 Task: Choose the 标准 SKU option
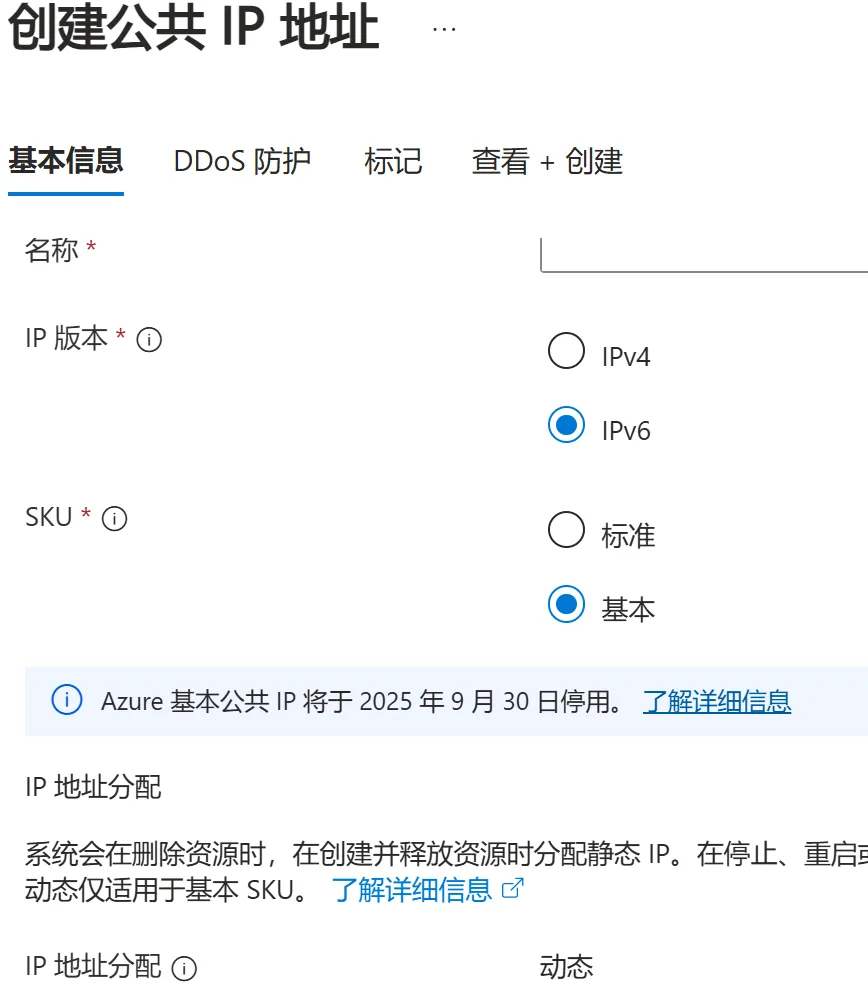pos(567,530)
